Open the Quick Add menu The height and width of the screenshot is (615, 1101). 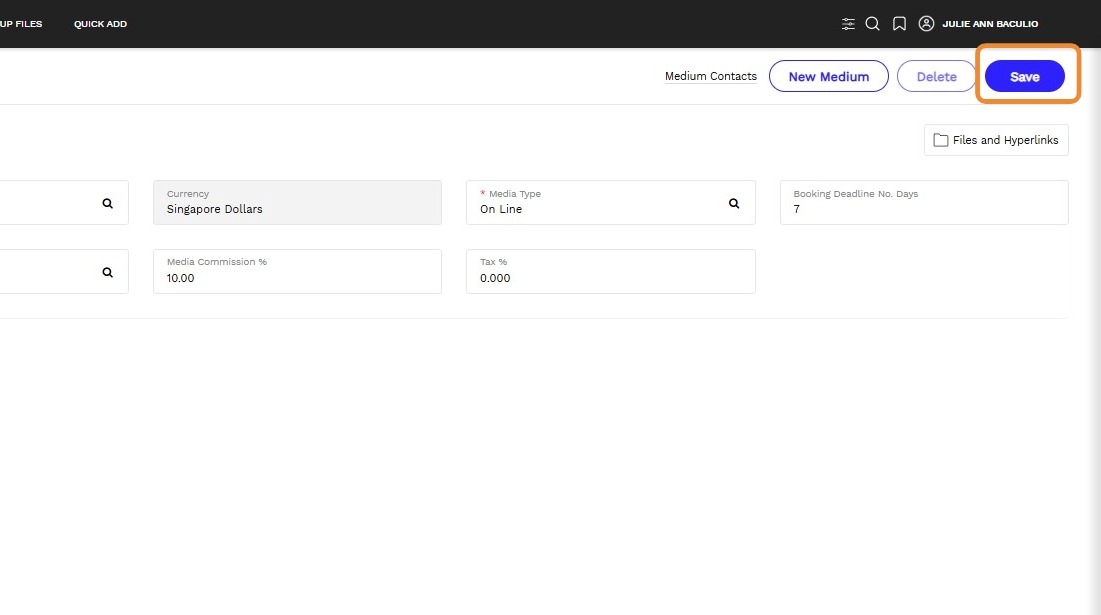click(100, 24)
